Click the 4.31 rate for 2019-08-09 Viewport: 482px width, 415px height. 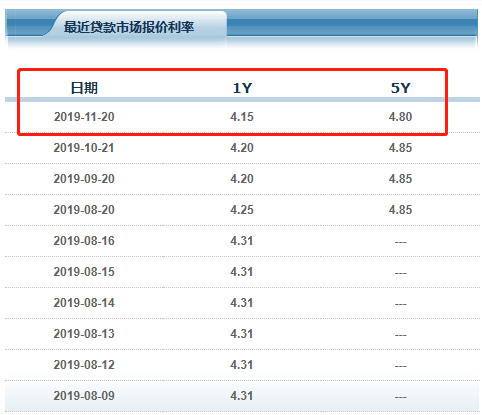[x=242, y=396]
